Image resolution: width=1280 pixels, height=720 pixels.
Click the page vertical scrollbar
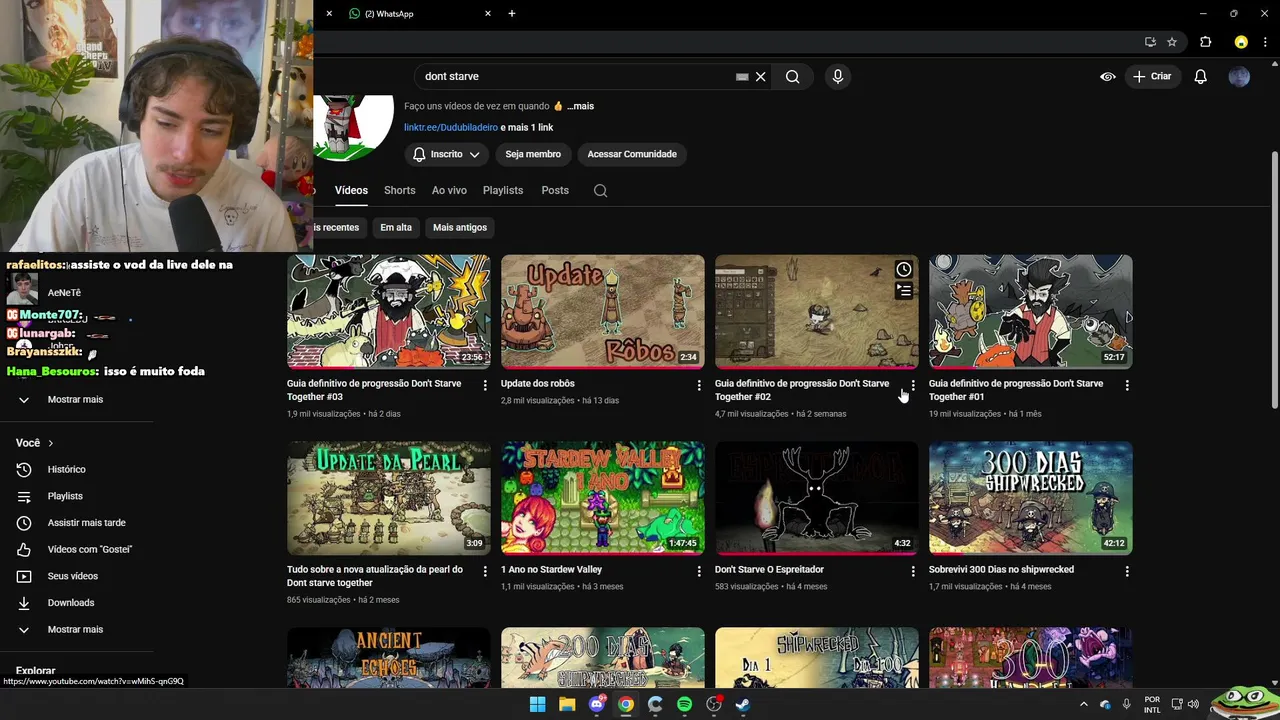(x=1274, y=280)
